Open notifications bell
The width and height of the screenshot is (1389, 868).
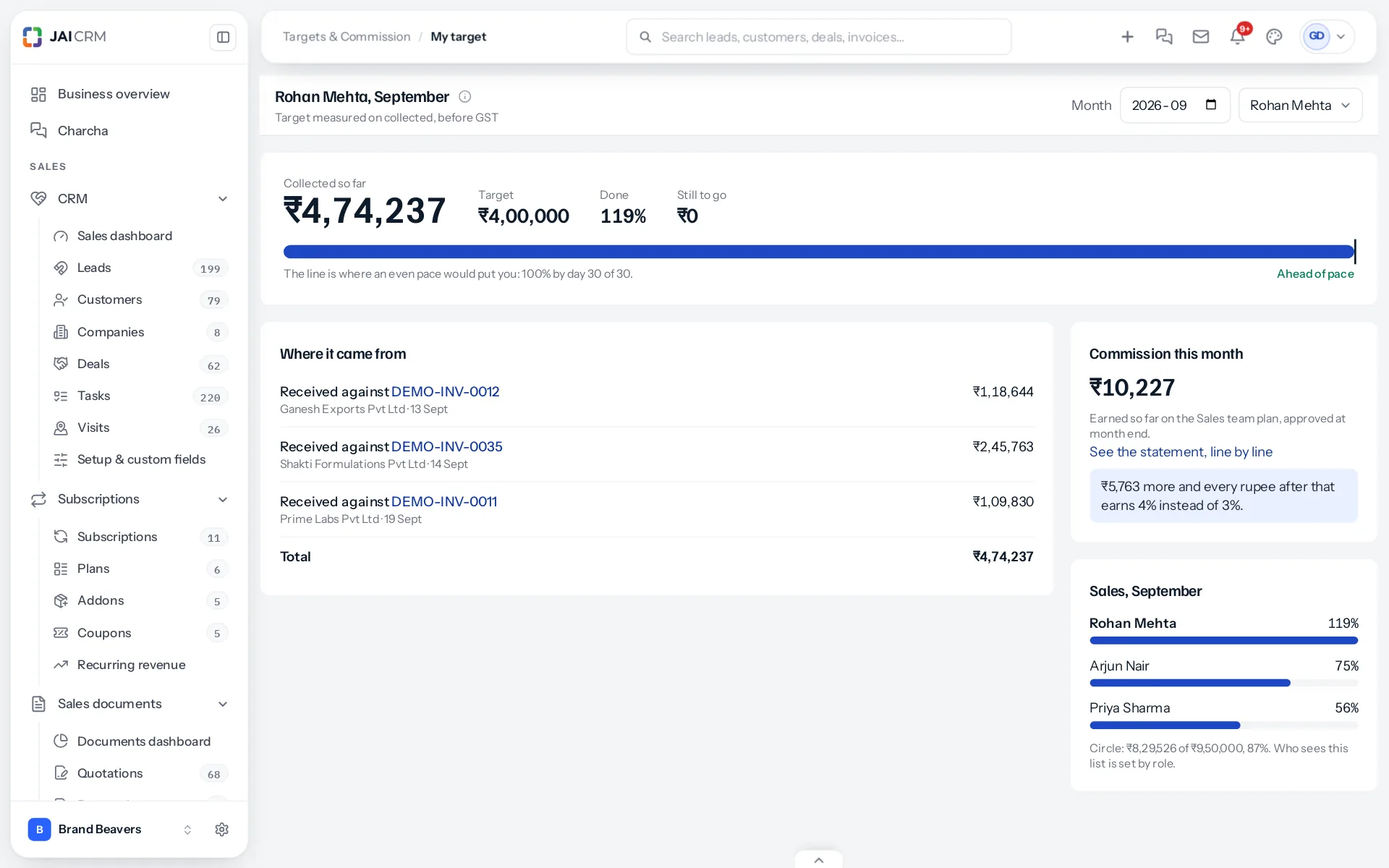(x=1238, y=37)
